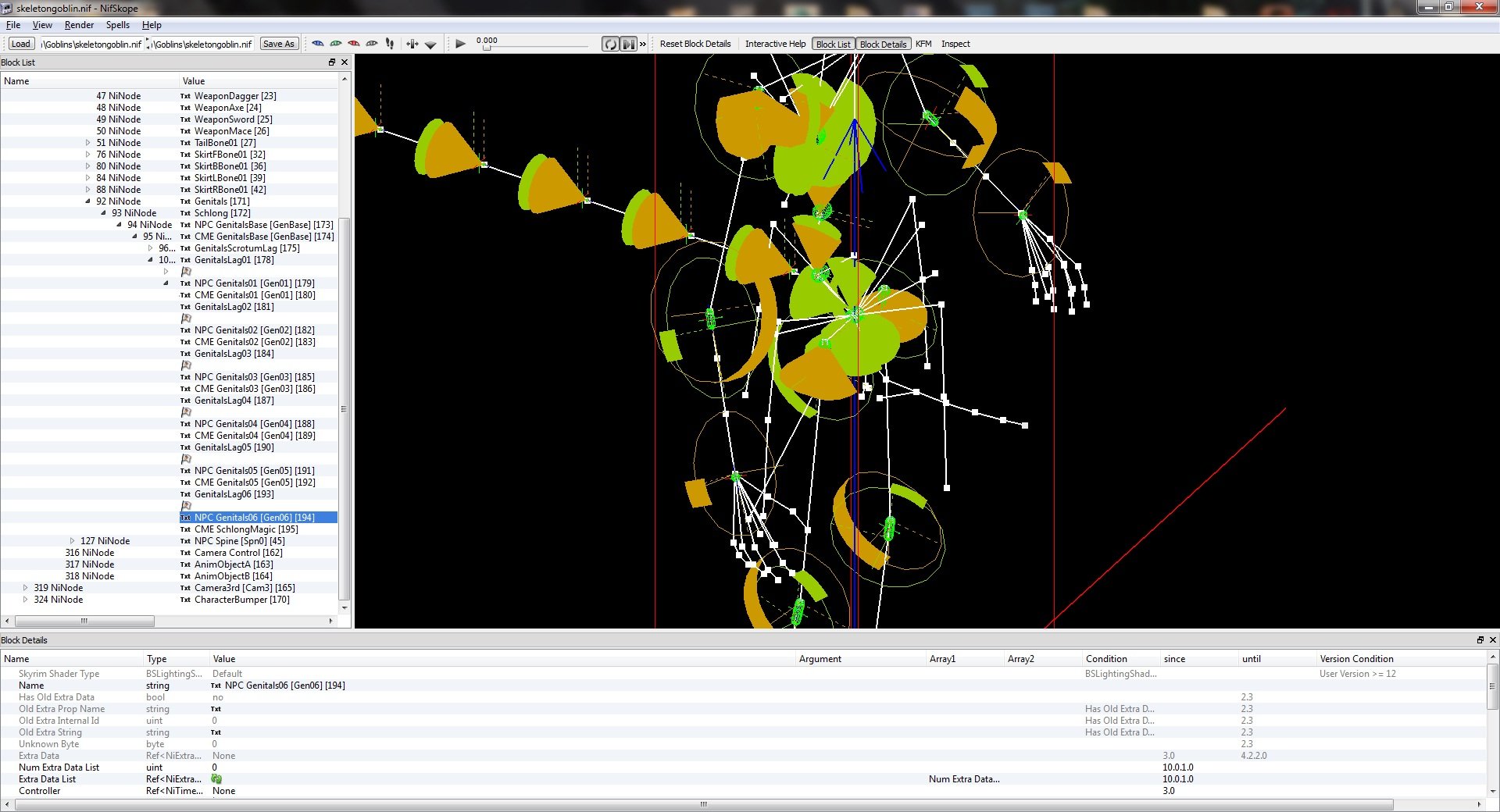Collapse the 92 NiNode Genitals tree item
Viewport: 1500px width, 812px height.
pos(88,201)
